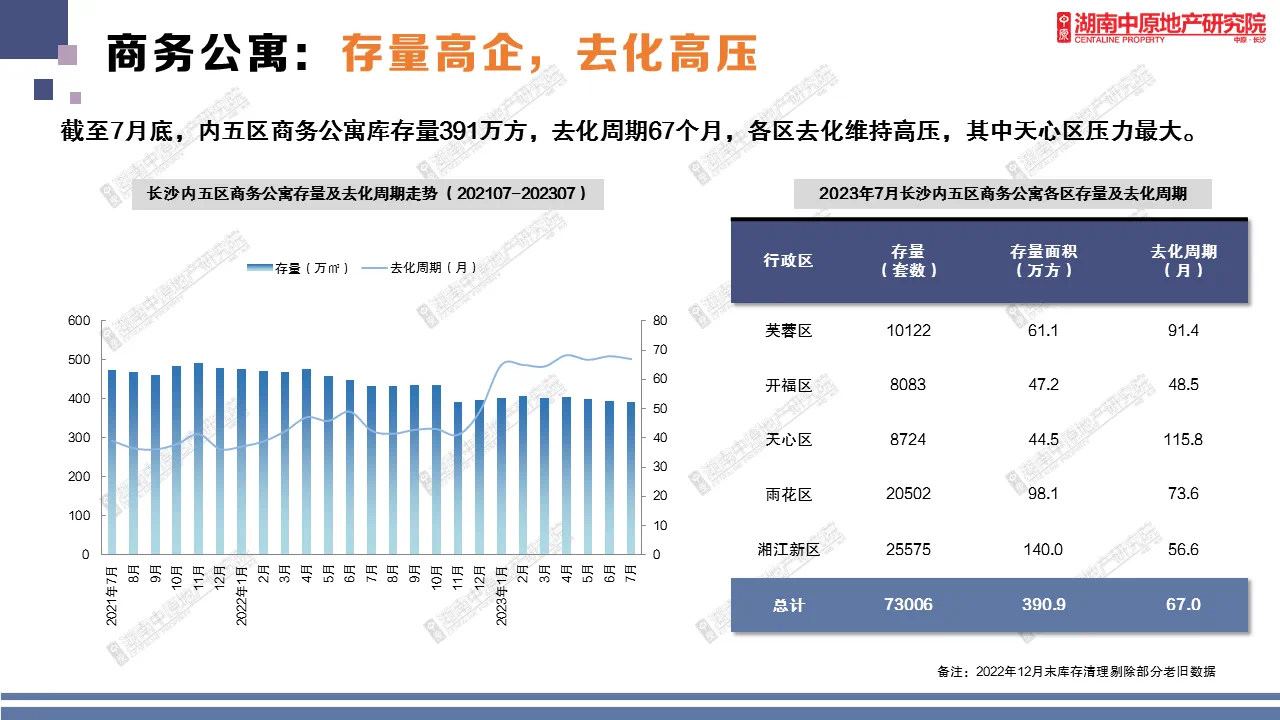Viewport: 1280px width, 720px height.
Task: Click the 雨花区 area value 98.1
Action: click(1043, 494)
